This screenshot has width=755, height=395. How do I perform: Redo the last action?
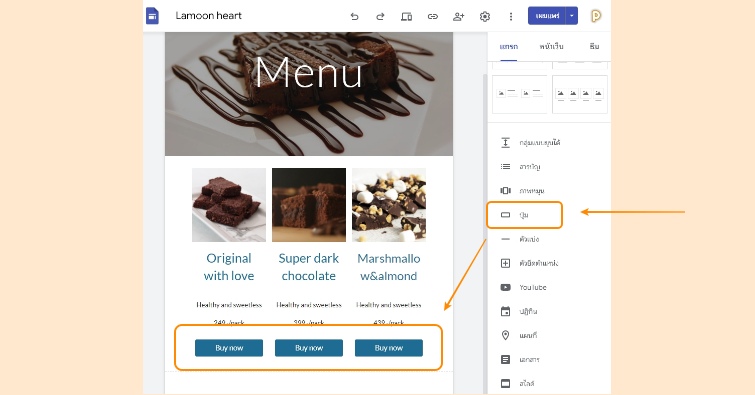pos(380,16)
